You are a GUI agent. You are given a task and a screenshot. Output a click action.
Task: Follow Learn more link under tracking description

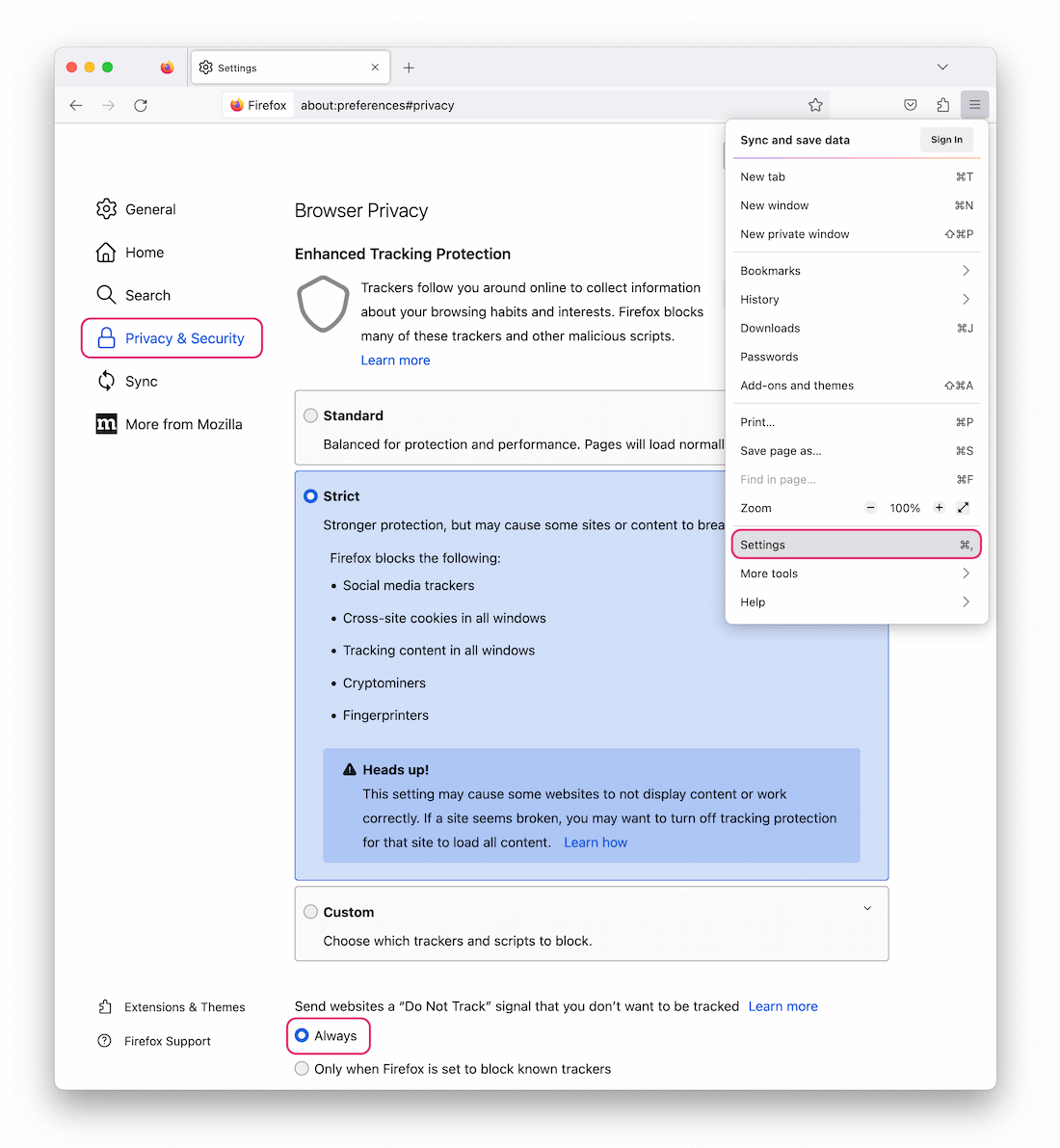(395, 360)
